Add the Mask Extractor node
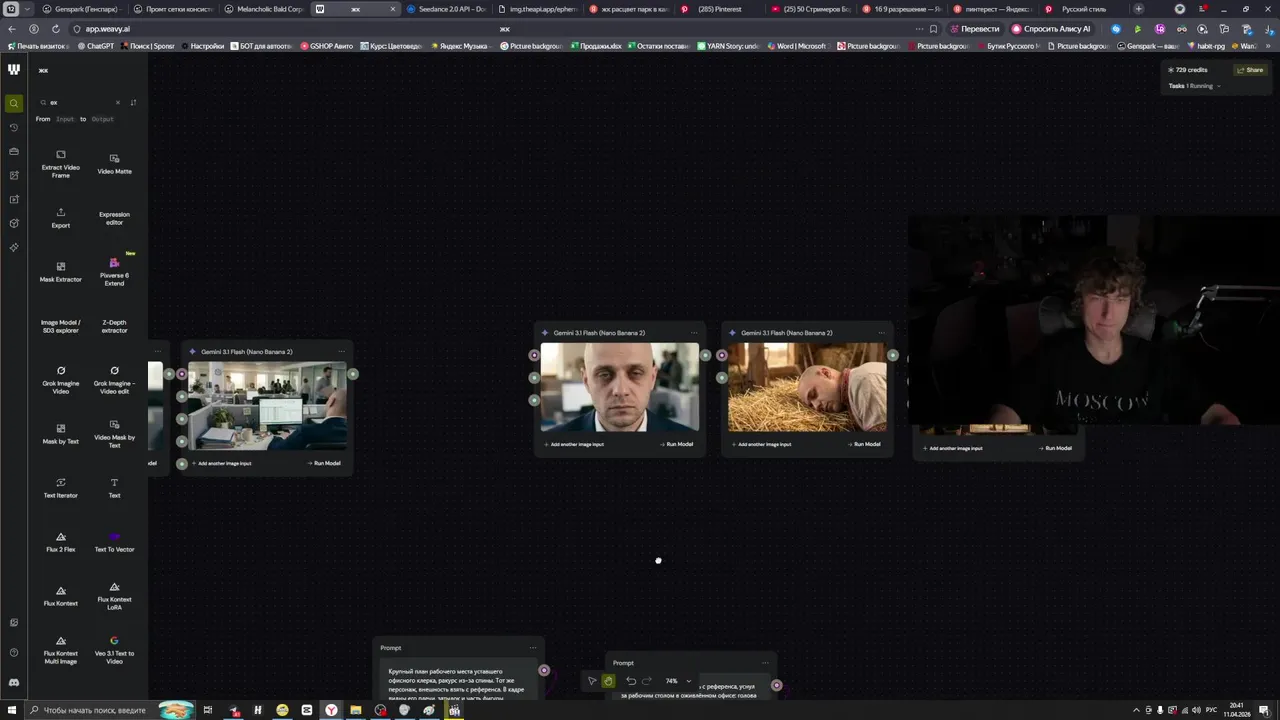Viewport: 1280px width, 720px height. (61, 272)
